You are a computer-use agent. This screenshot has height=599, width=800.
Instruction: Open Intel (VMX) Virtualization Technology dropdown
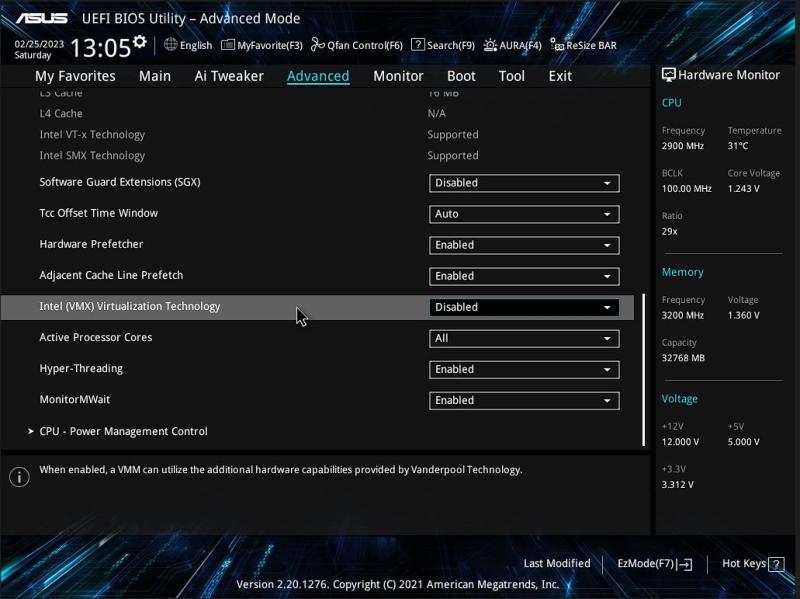pos(524,308)
